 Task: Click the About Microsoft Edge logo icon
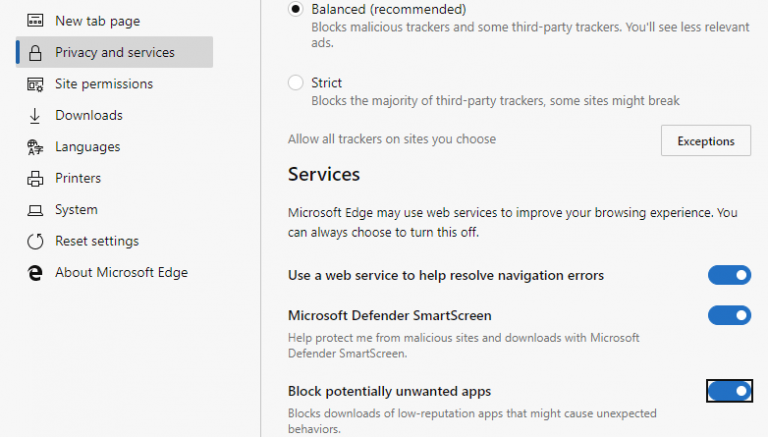(35, 272)
